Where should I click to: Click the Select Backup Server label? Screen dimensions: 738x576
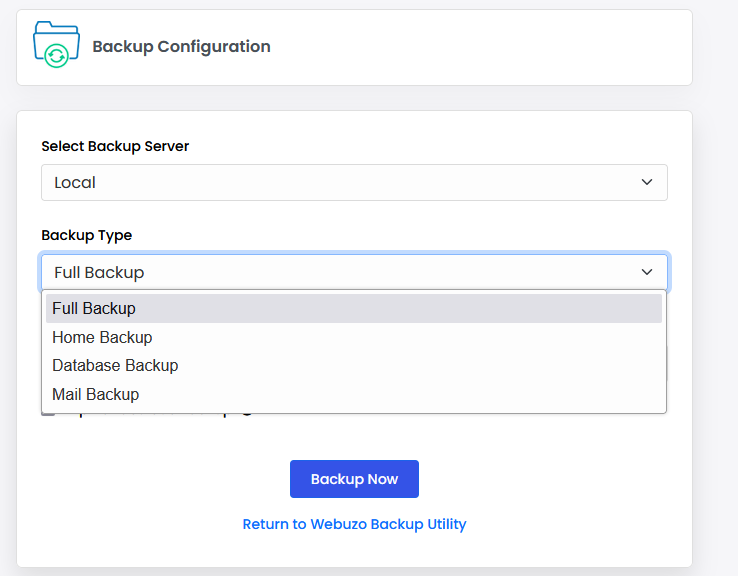[115, 146]
